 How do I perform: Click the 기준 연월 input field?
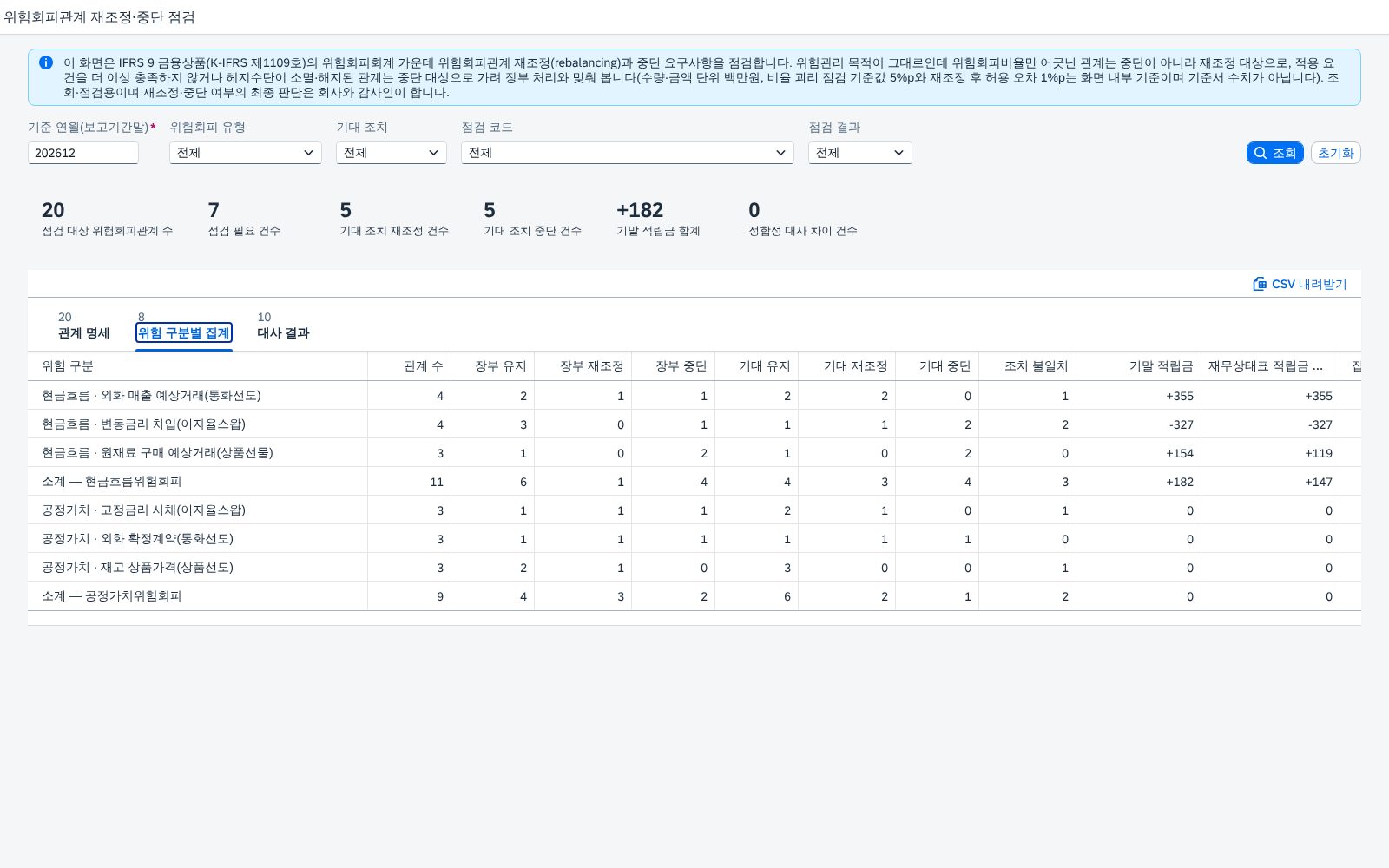click(83, 153)
